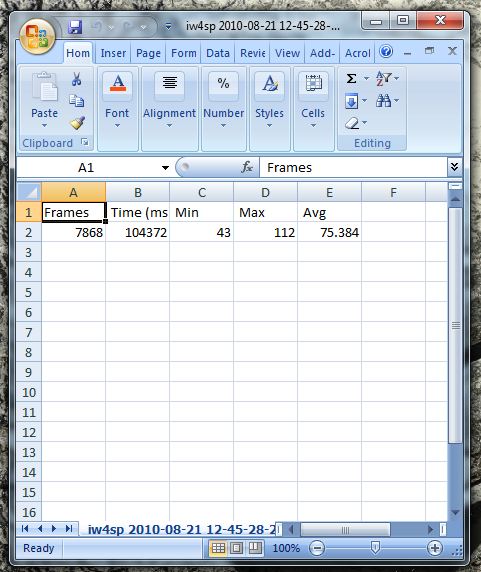Click the vertical scrollbar down arrow
The width and height of the screenshot is (481, 572).
[455, 513]
